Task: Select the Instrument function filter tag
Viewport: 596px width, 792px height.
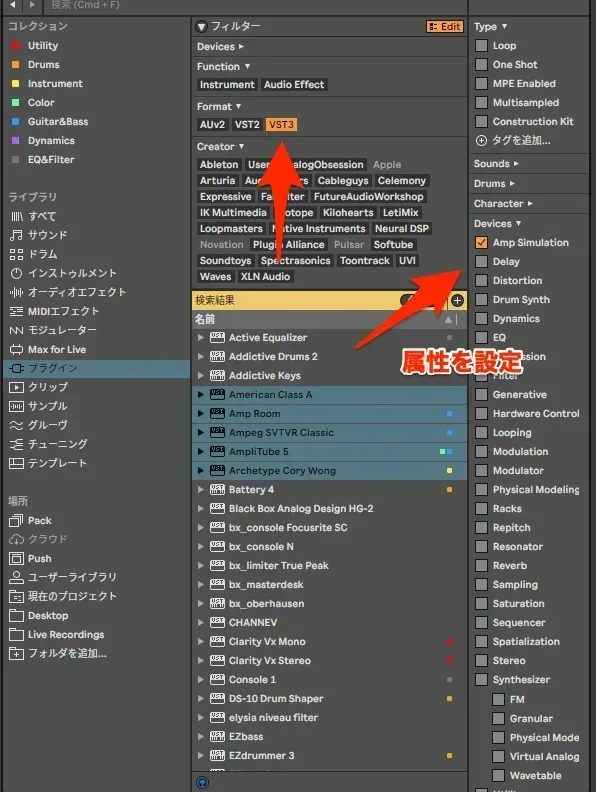Action: 227,84
